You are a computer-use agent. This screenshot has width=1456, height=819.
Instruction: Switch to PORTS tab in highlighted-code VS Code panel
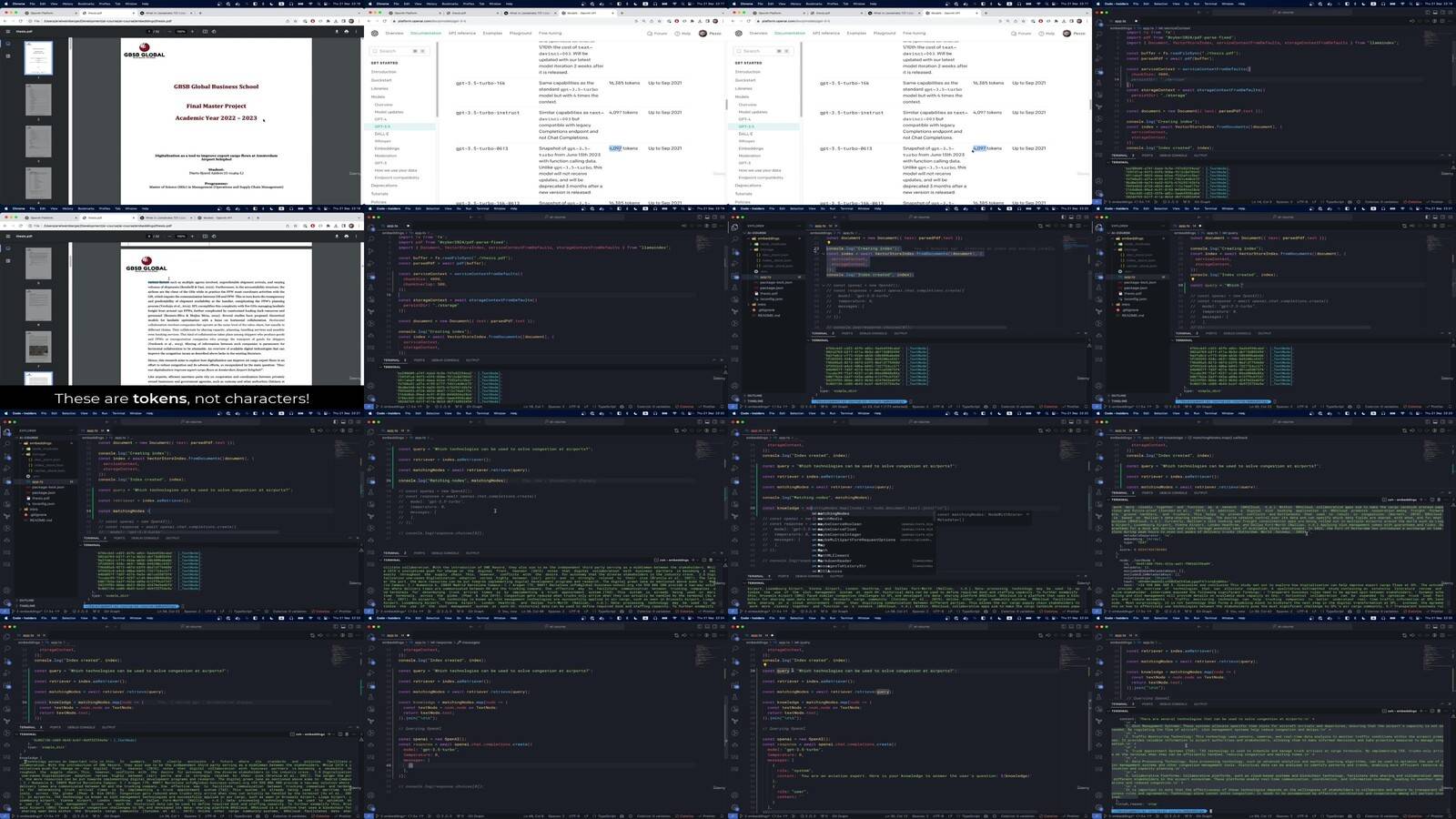847,333
